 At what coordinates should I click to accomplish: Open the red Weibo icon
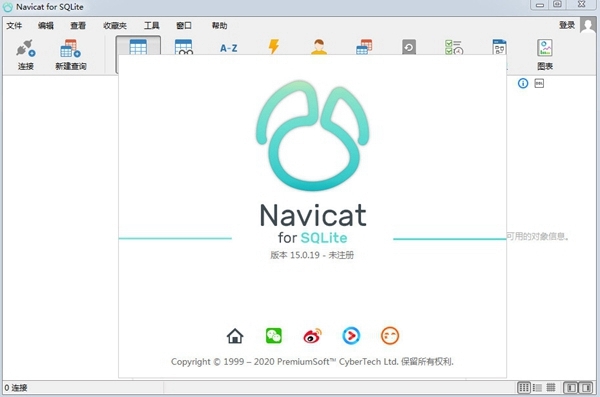(x=312, y=336)
